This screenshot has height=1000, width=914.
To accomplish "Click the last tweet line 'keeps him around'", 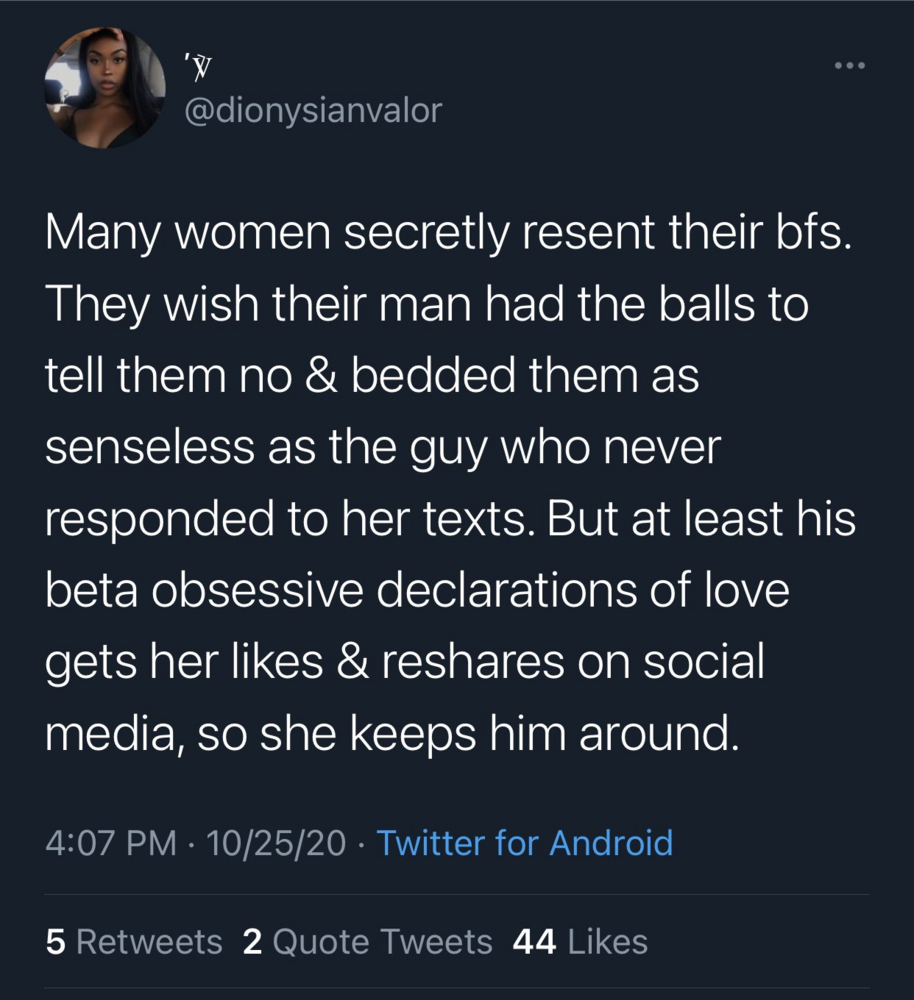I will click(x=392, y=734).
